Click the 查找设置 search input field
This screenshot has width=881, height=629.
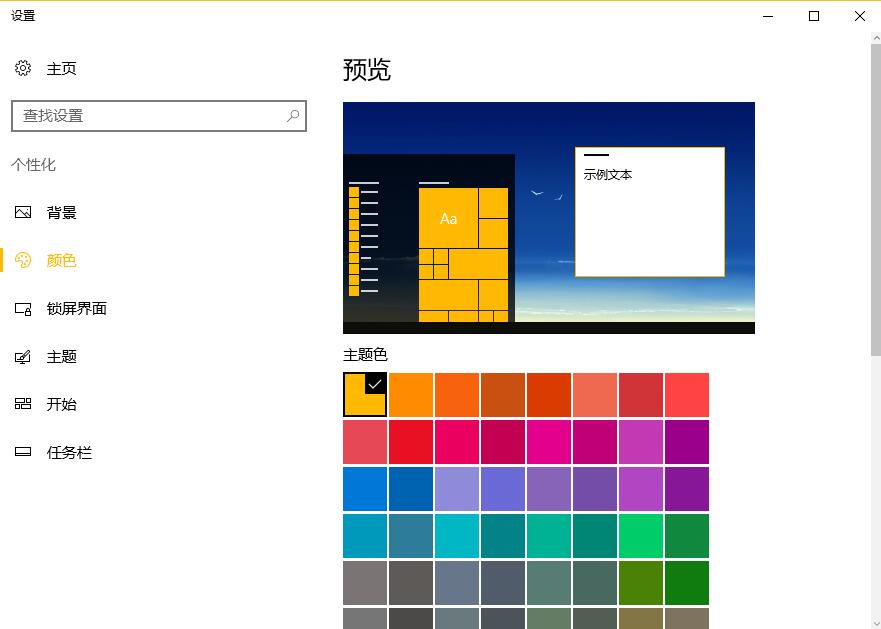pos(150,116)
